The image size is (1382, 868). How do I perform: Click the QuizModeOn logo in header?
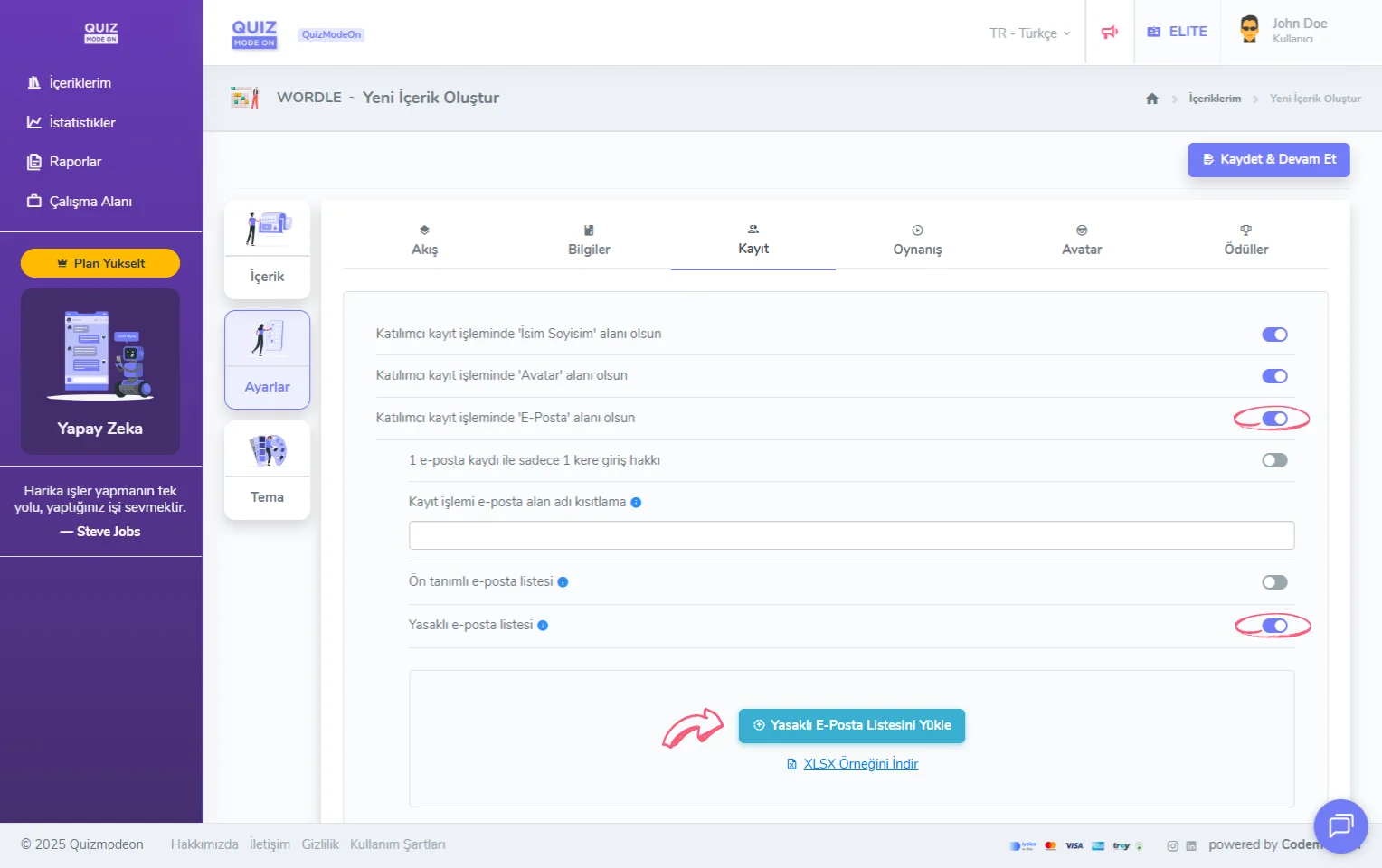coord(254,33)
